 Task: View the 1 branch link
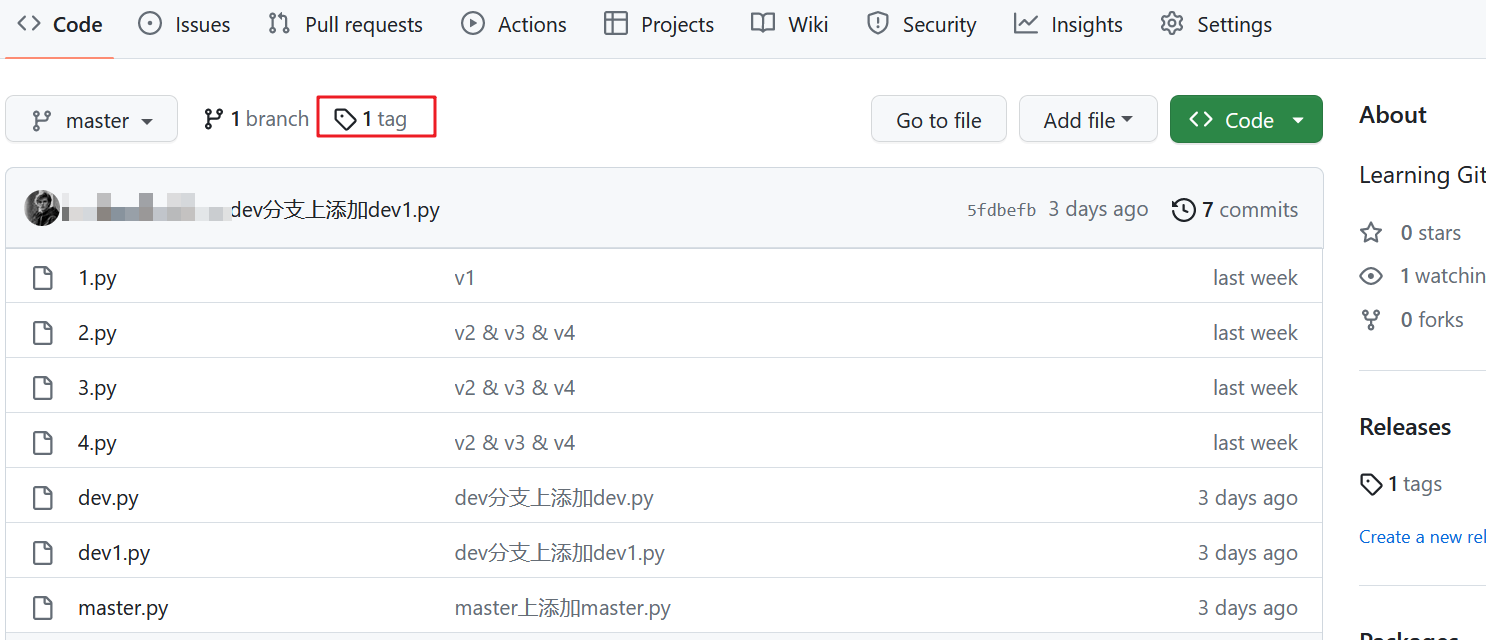256,119
